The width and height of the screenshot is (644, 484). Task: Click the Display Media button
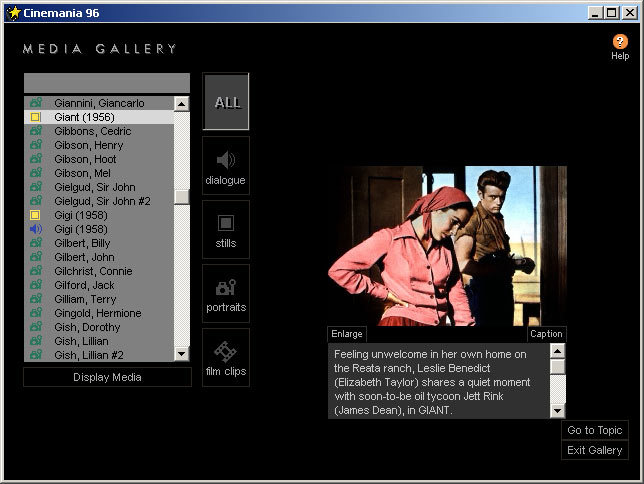[107, 377]
